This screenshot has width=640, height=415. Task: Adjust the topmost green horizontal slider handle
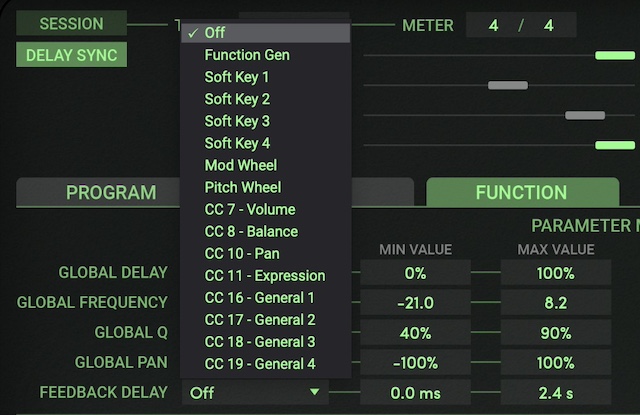(615, 55)
